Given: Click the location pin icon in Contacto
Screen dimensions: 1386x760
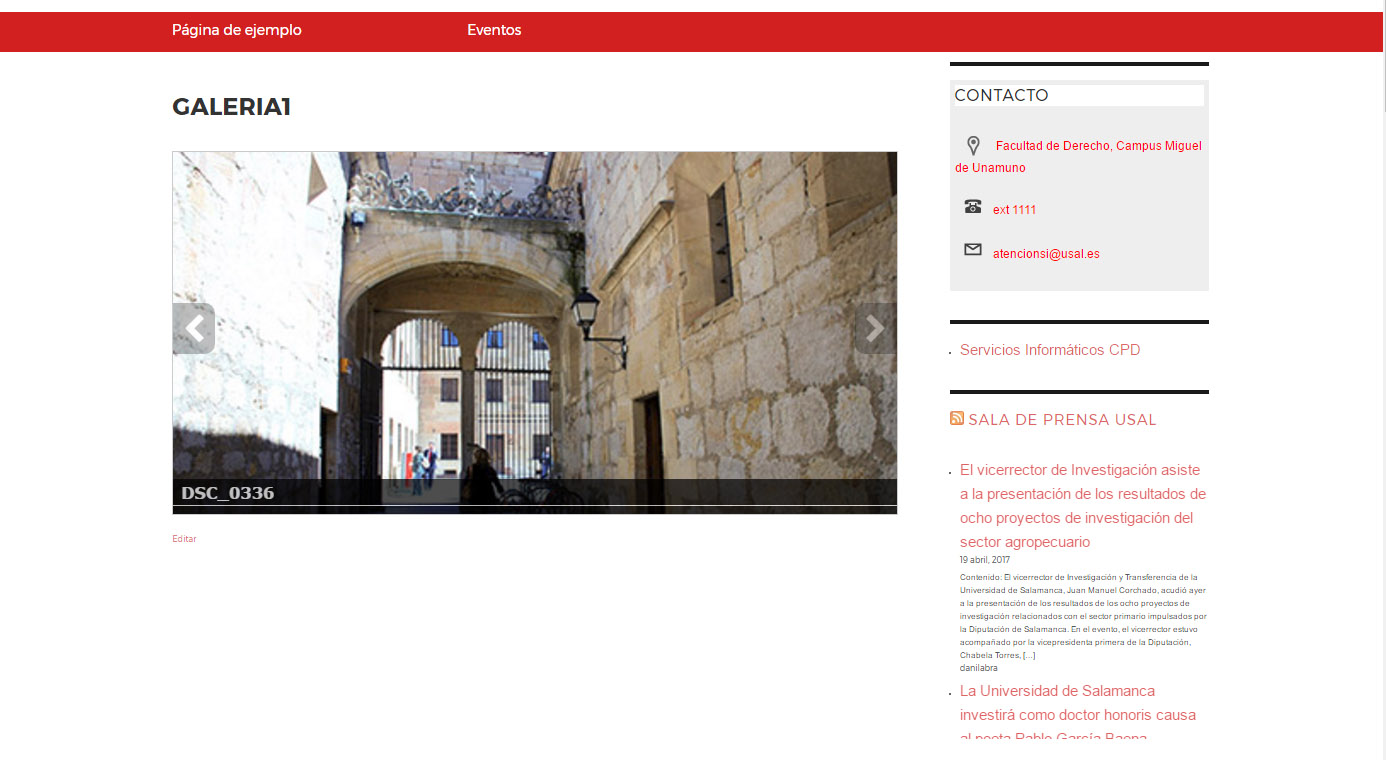Looking at the screenshot, I should pyautogui.click(x=973, y=146).
